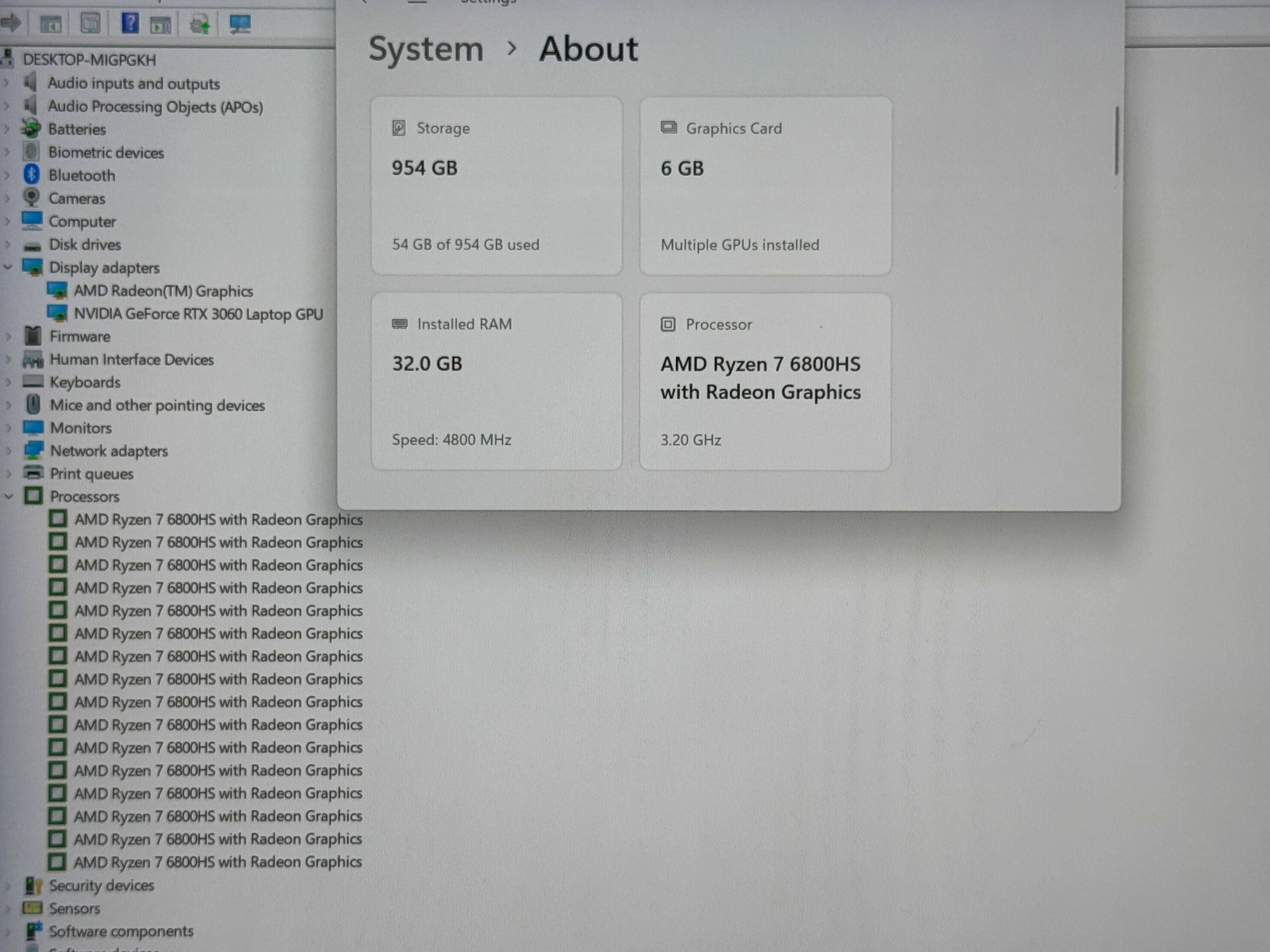The image size is (1270, 952).
Task: Click the Sensors category icon
Action: [x=32, y=908]
